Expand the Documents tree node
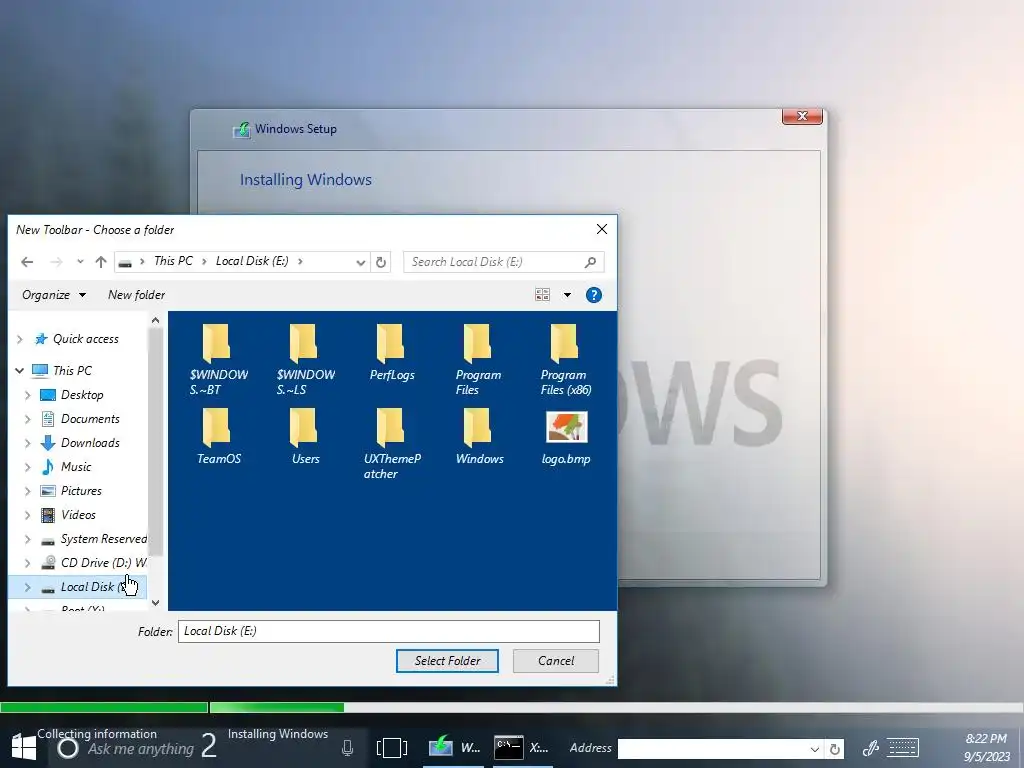Screen dimensions: 1024x768 27,419
